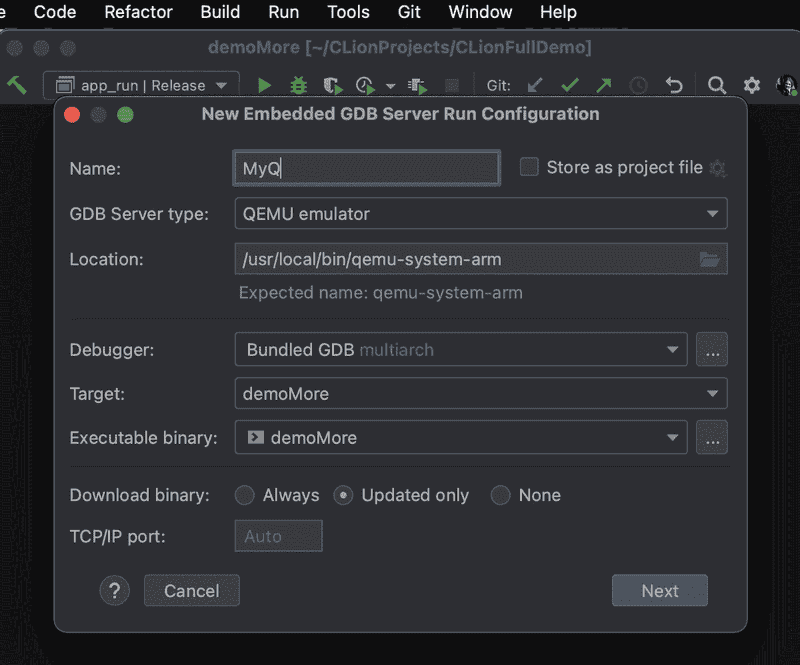Enable Store as project file checkbox
Screen dimensions: 800x665
point(529,167)
